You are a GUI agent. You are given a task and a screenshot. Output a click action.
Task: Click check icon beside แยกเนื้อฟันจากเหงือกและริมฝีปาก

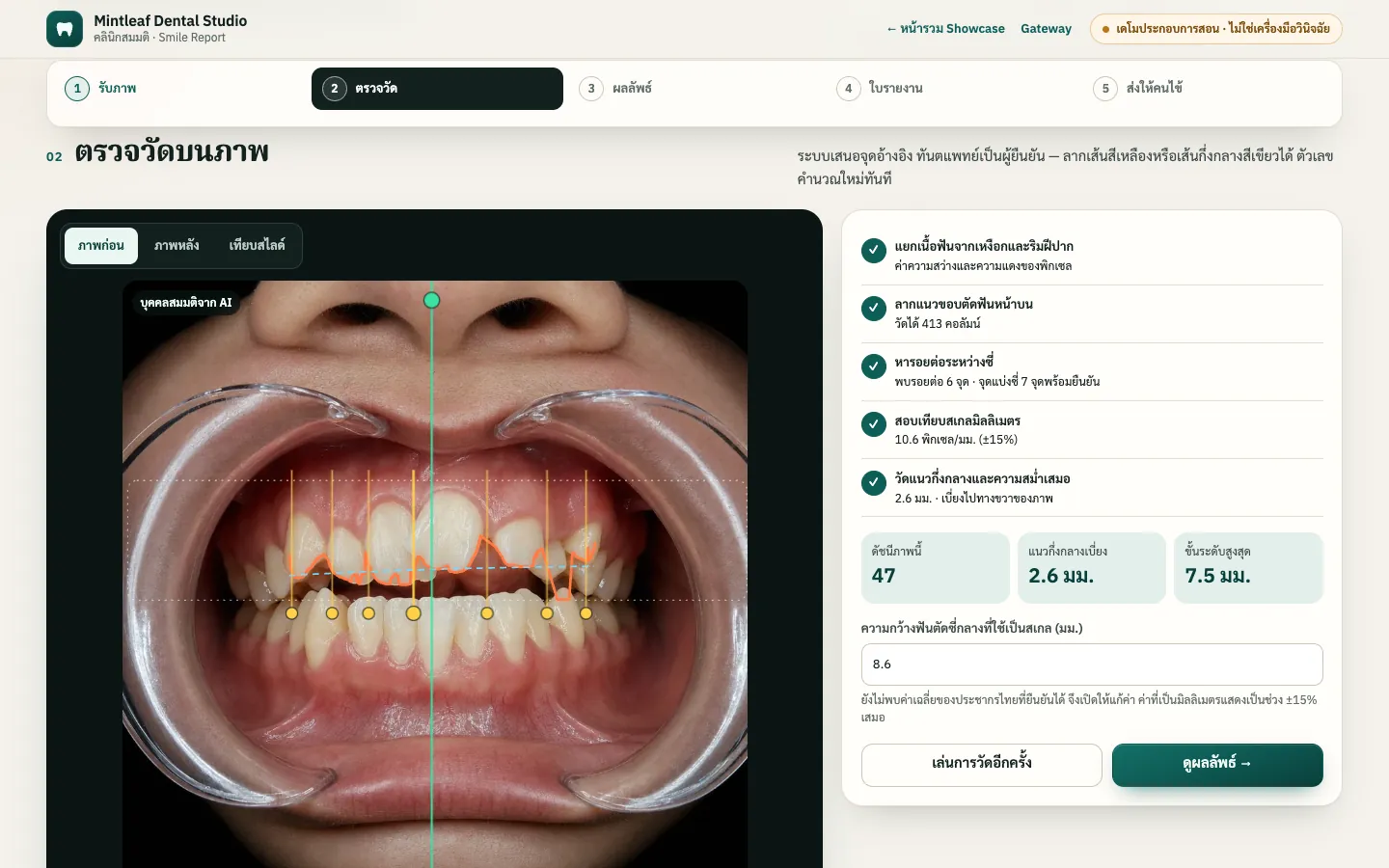coord(874,251)
